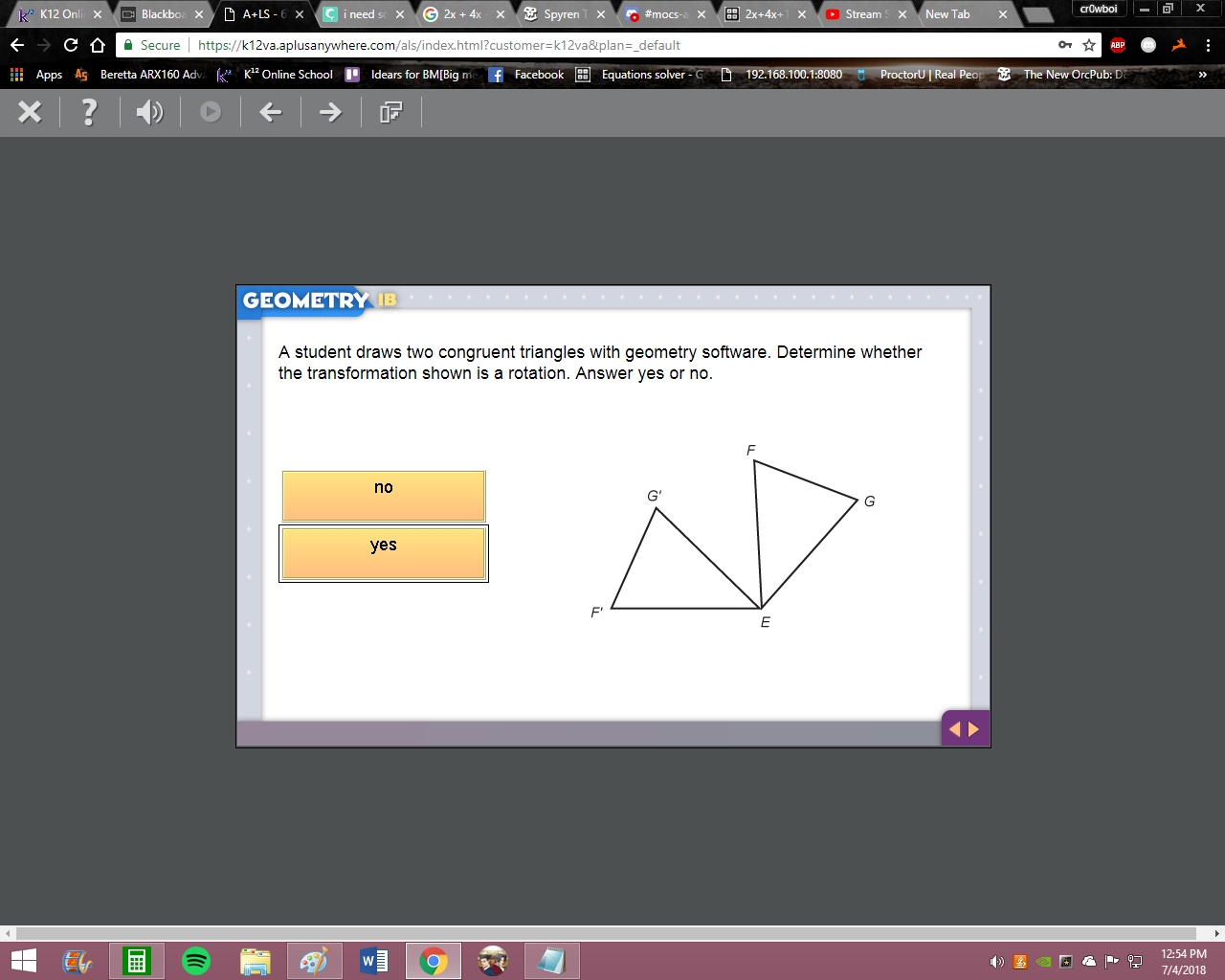1225x980 pixels.
Task: Switch to the Blackboard browser tab
Action: click(163, 14)
